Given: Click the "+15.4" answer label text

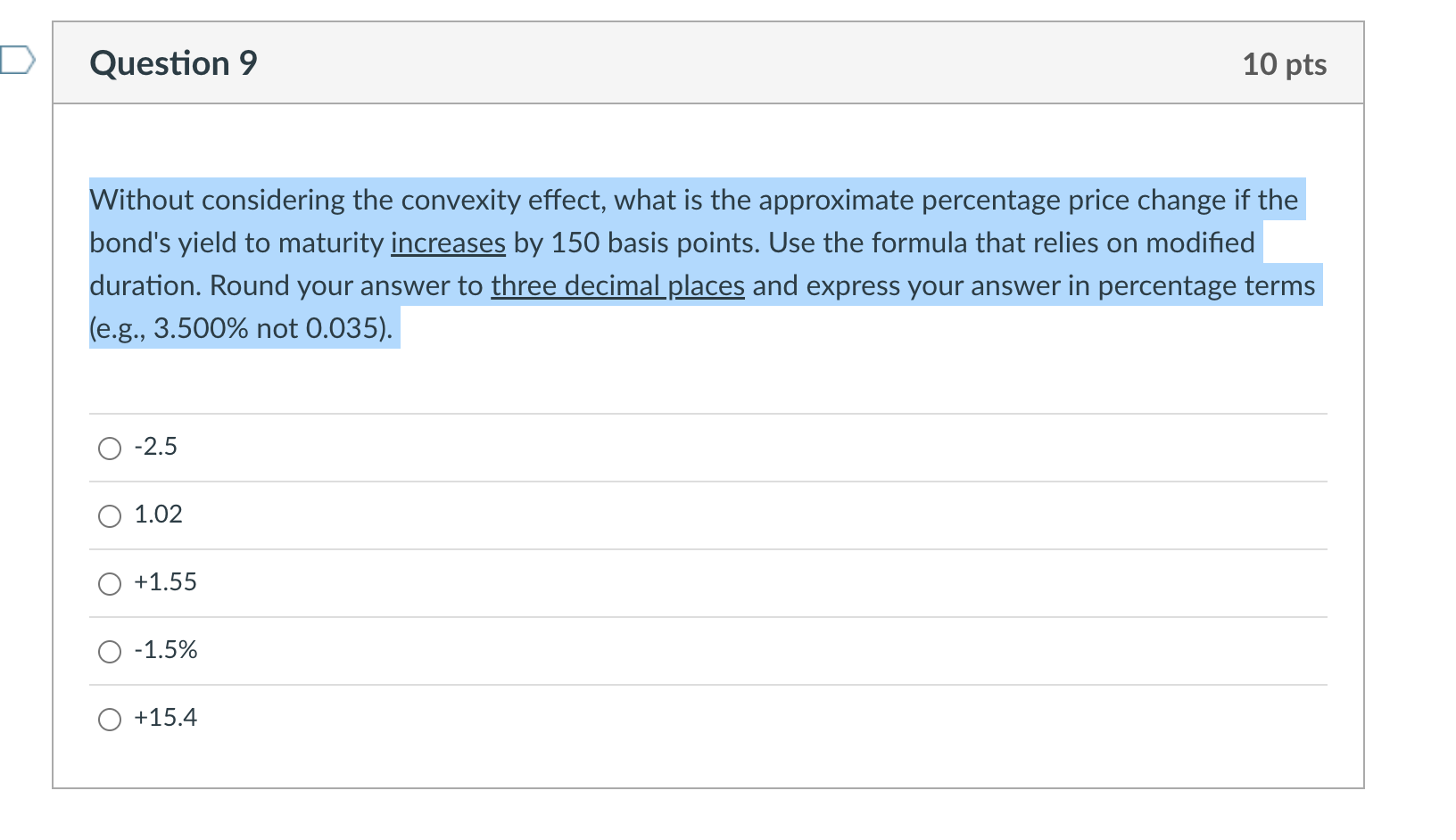Looking at the screenshot, I should pyautogui.click(x=166, y=717).
